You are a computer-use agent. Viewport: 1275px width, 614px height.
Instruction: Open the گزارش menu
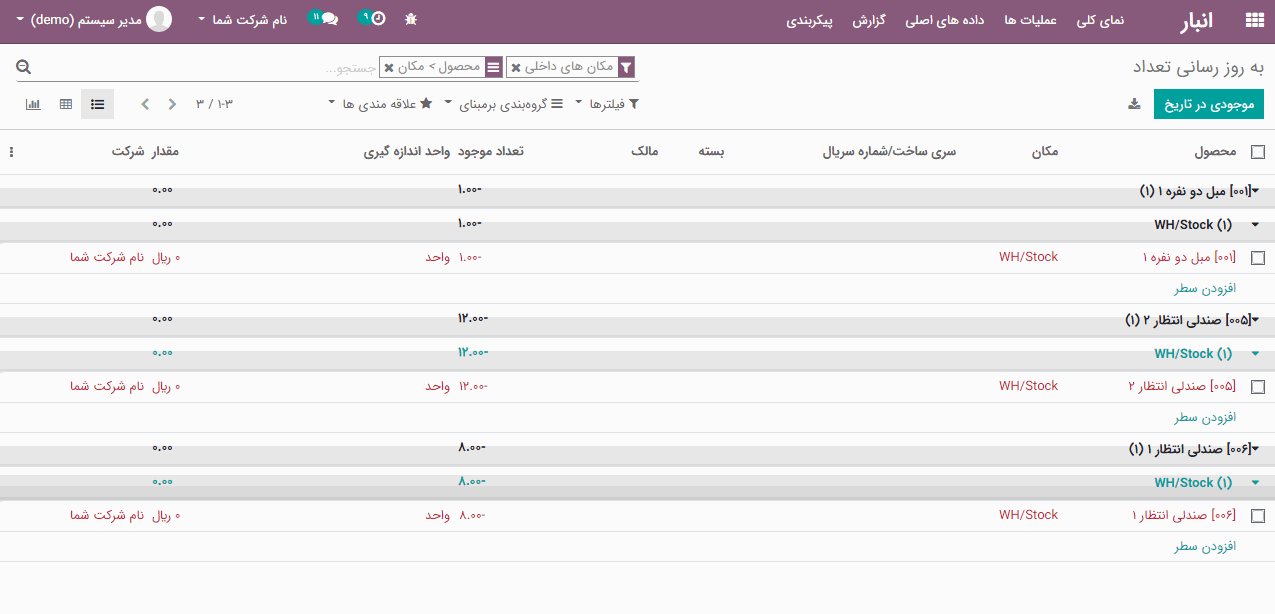click(x=871, y=20)
